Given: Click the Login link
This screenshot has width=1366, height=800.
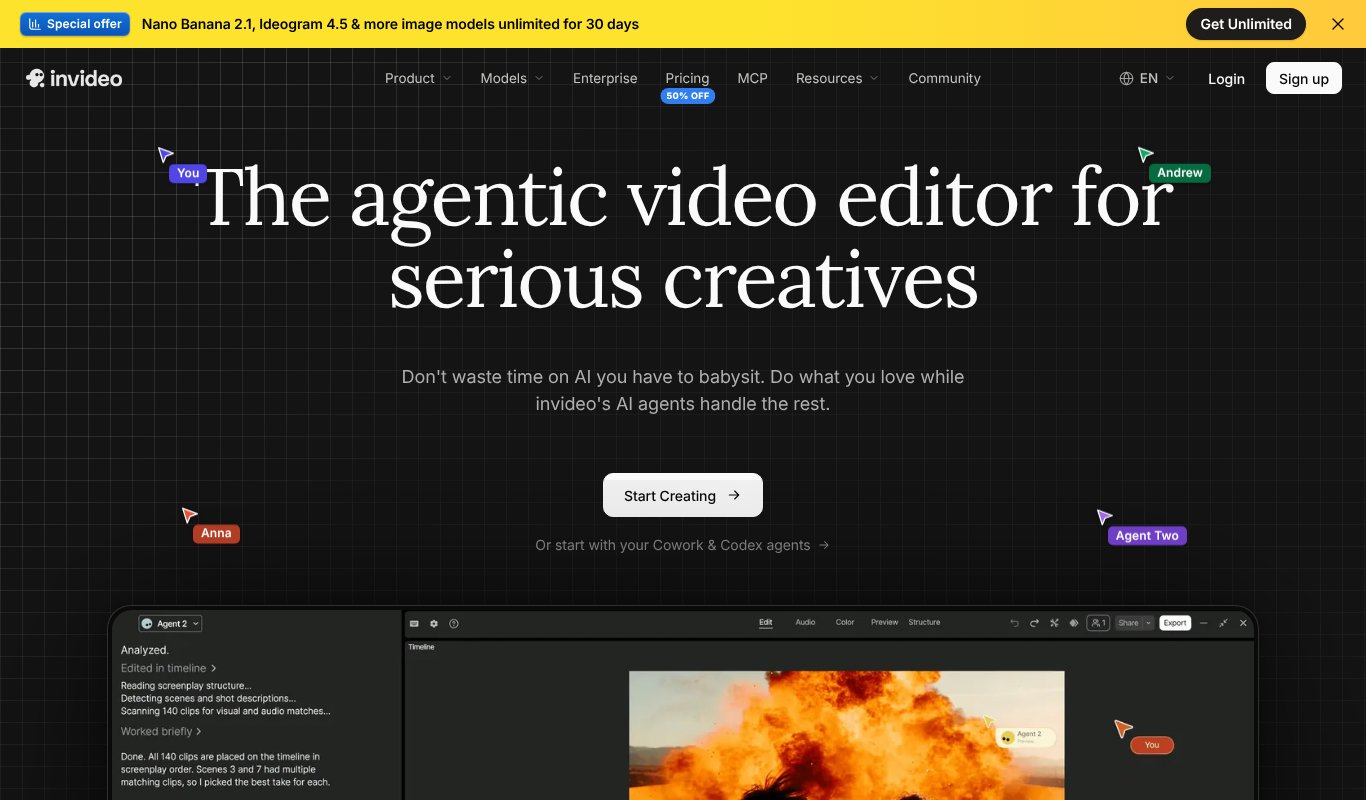Looking at the screenshot, I should point(1226,79).
